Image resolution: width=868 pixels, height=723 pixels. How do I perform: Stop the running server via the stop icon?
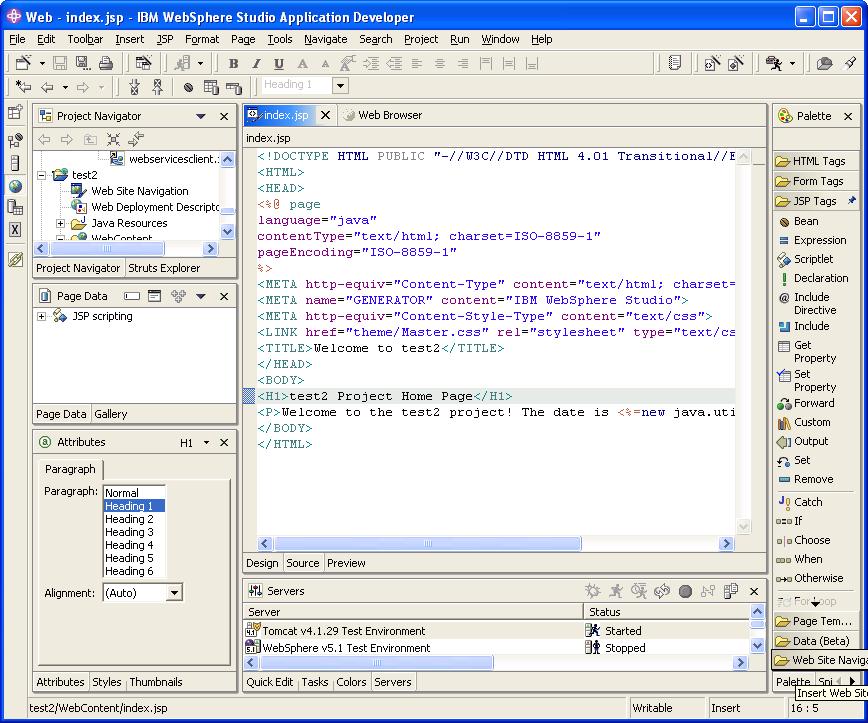pyautogui.click(x=687, y=591)
